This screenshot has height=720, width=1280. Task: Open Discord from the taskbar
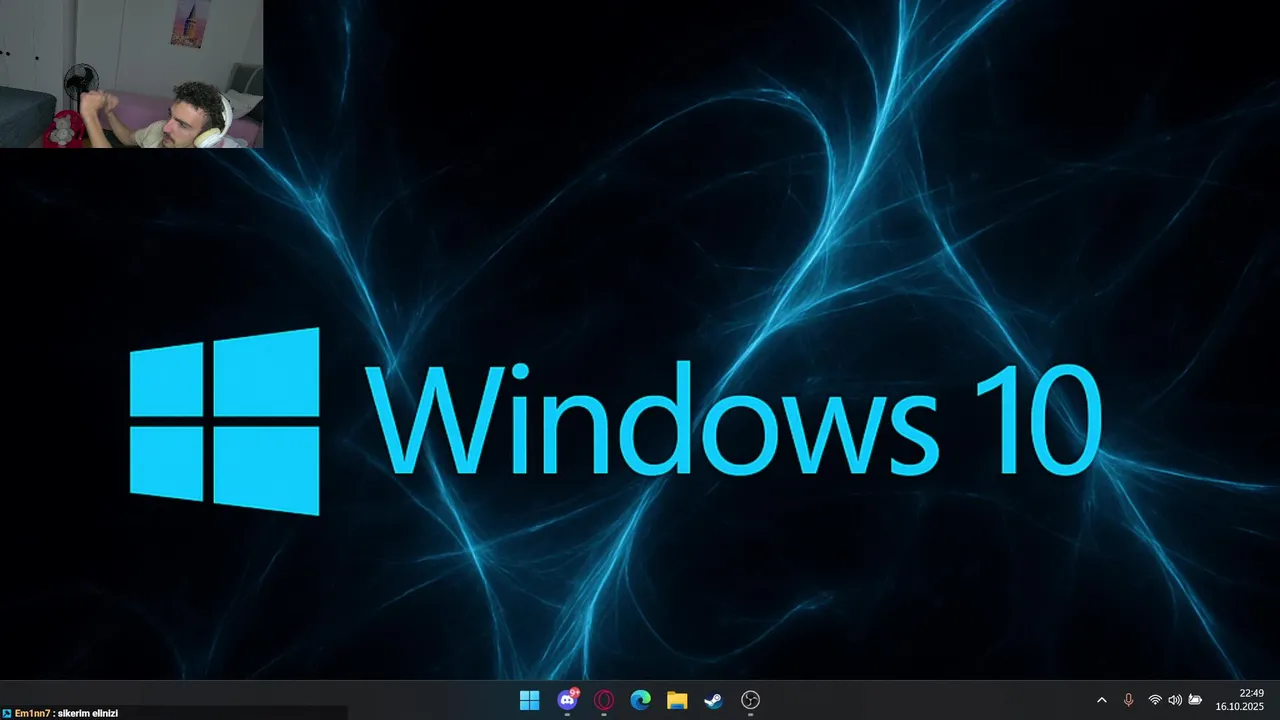567,700
